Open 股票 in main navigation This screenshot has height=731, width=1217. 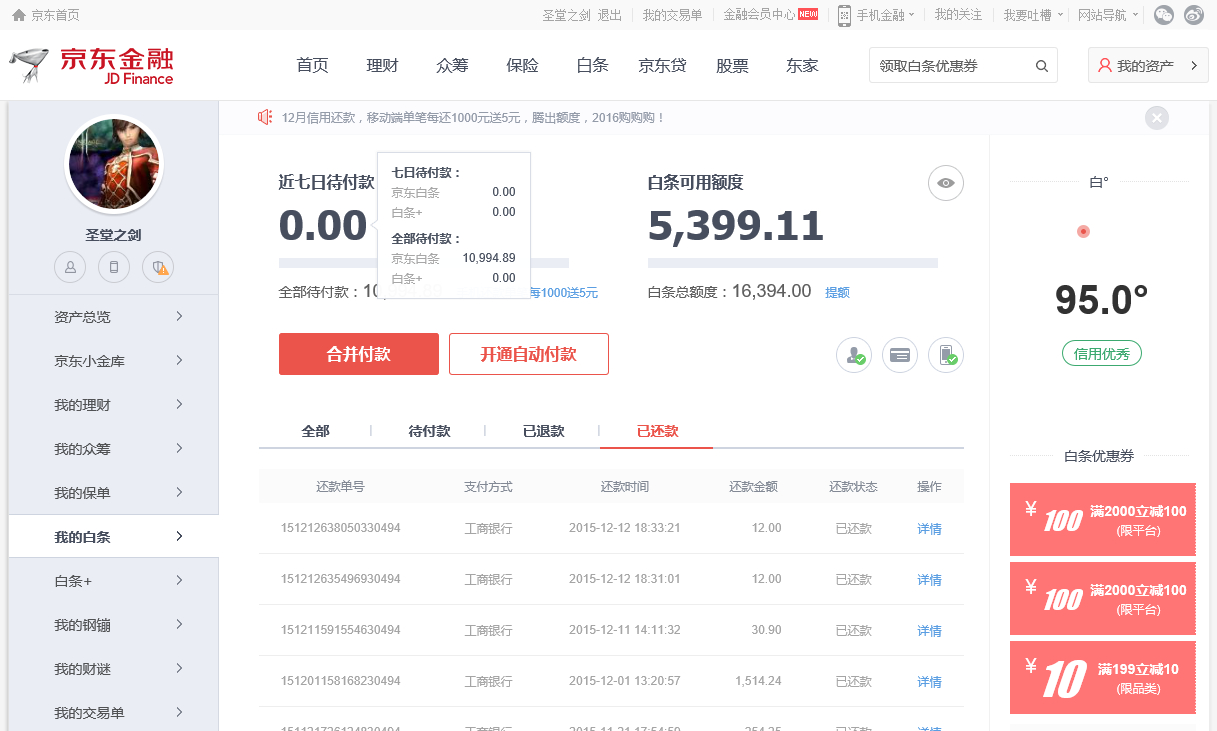point(732,66)
